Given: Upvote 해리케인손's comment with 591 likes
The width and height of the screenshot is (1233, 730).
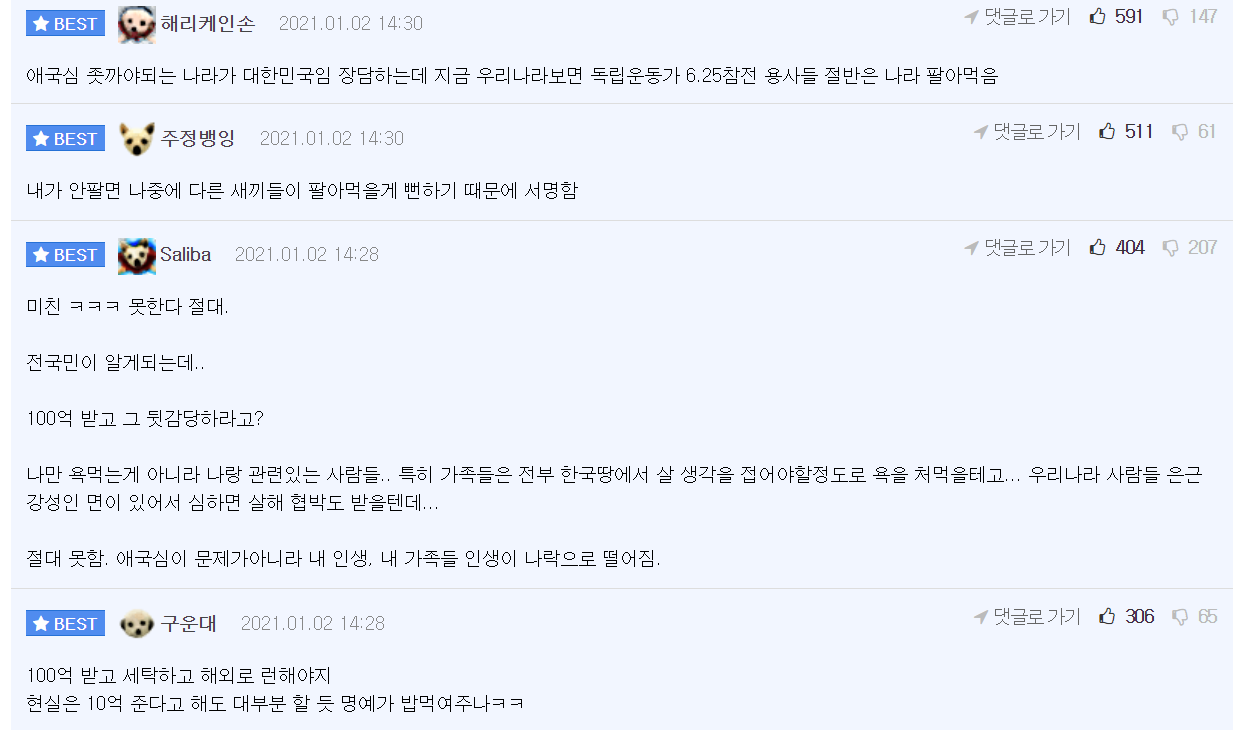Looking at the screenshot, I should [x=1098, y=17].
